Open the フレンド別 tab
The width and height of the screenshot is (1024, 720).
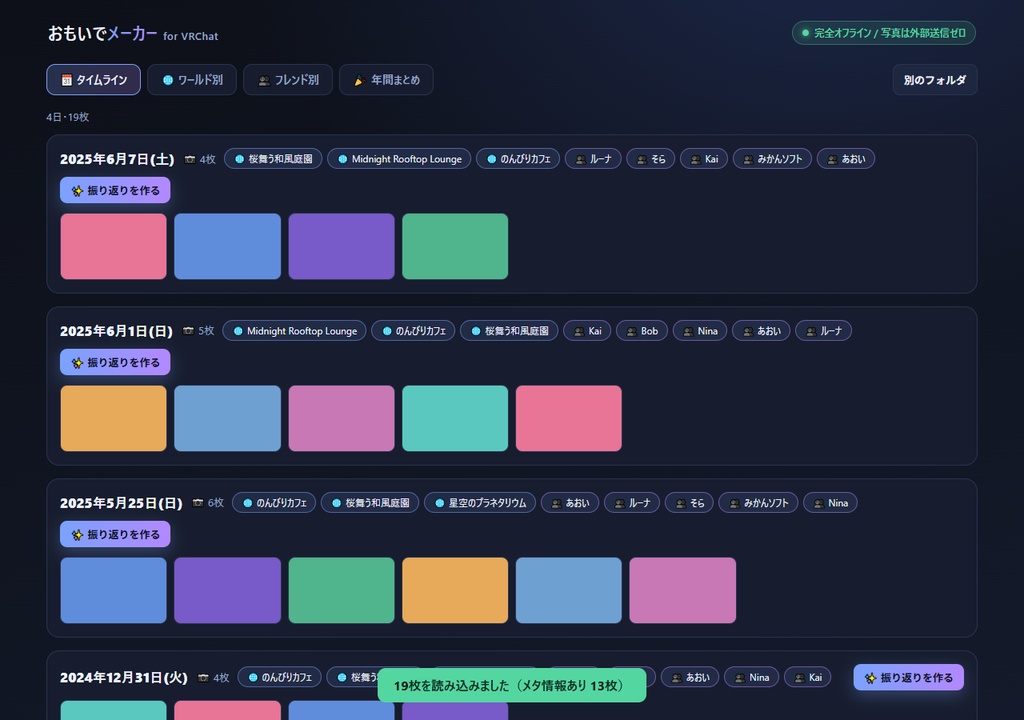tap(288, 80)
